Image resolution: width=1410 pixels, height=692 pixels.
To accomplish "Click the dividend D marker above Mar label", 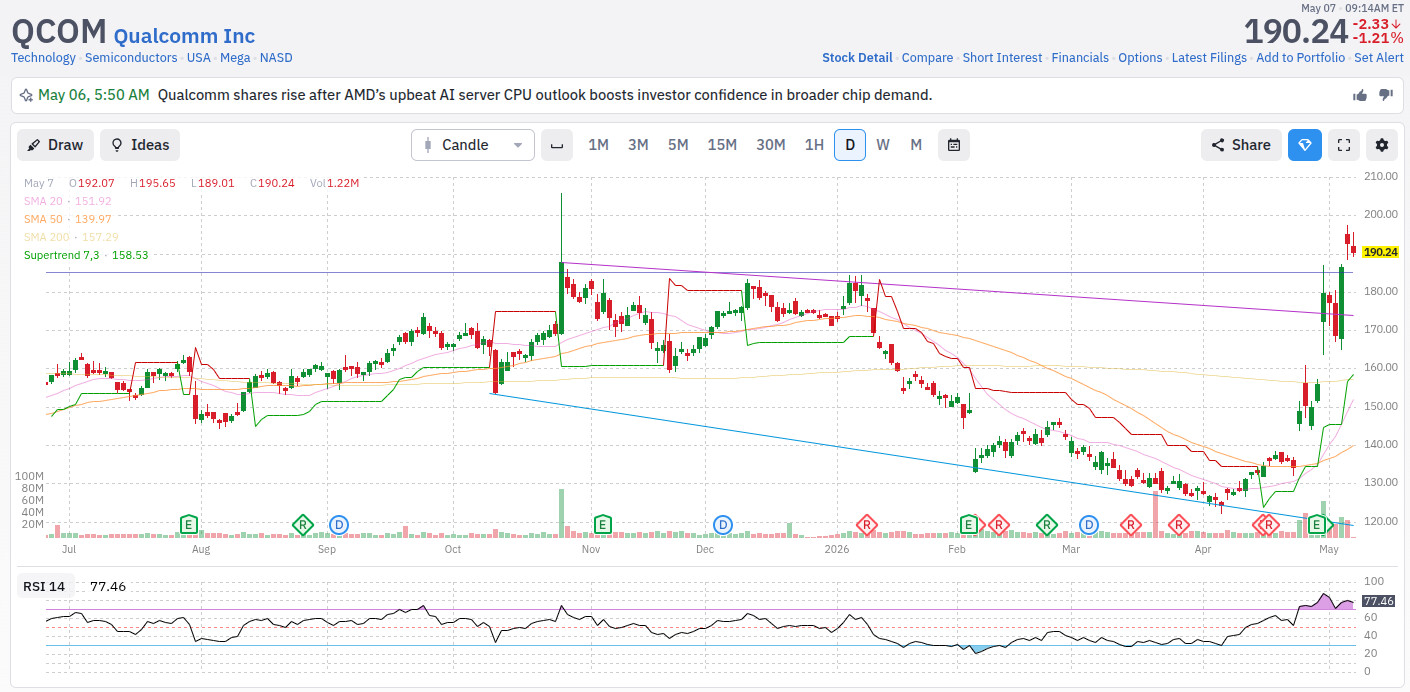I will [x=1089, y=524].
